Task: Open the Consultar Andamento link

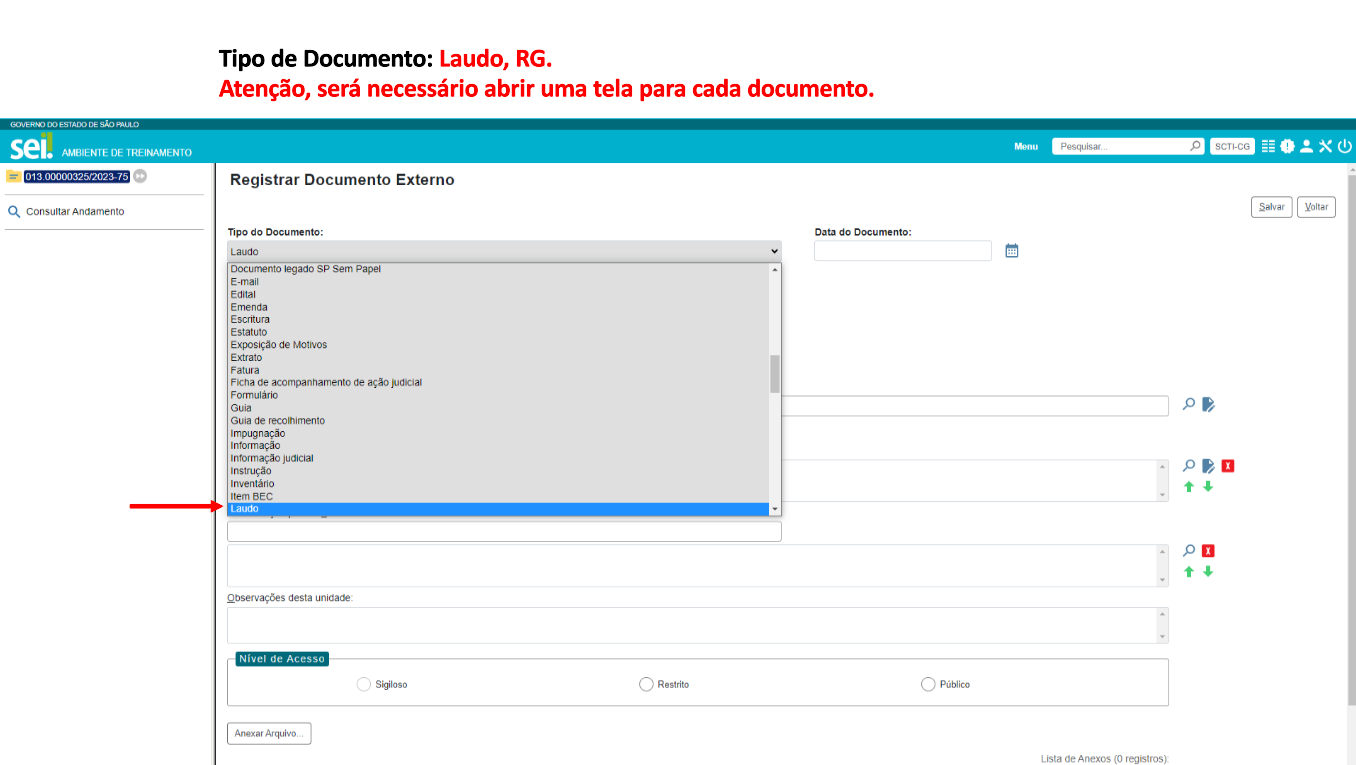Action: 75,212
